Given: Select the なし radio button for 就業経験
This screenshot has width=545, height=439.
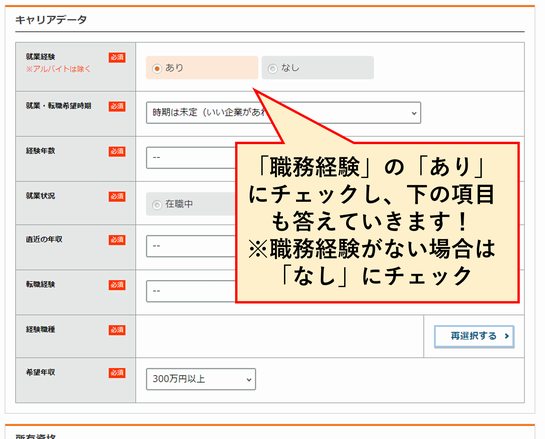Looking at the screenshot, I should (272, 68).
